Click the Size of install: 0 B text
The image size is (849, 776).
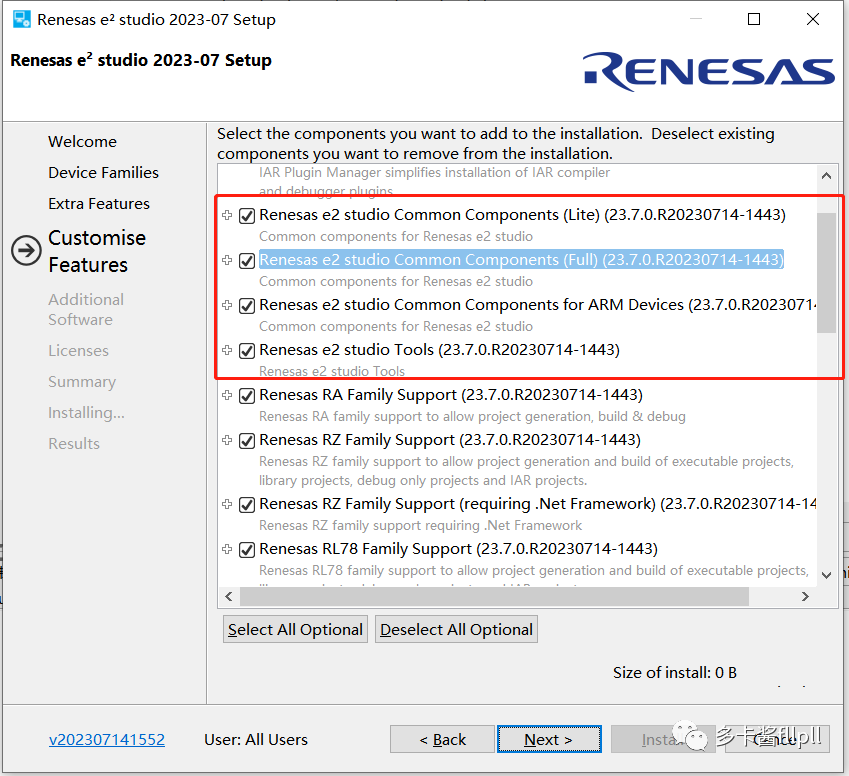pyautogui.click(x=675, y=673)
